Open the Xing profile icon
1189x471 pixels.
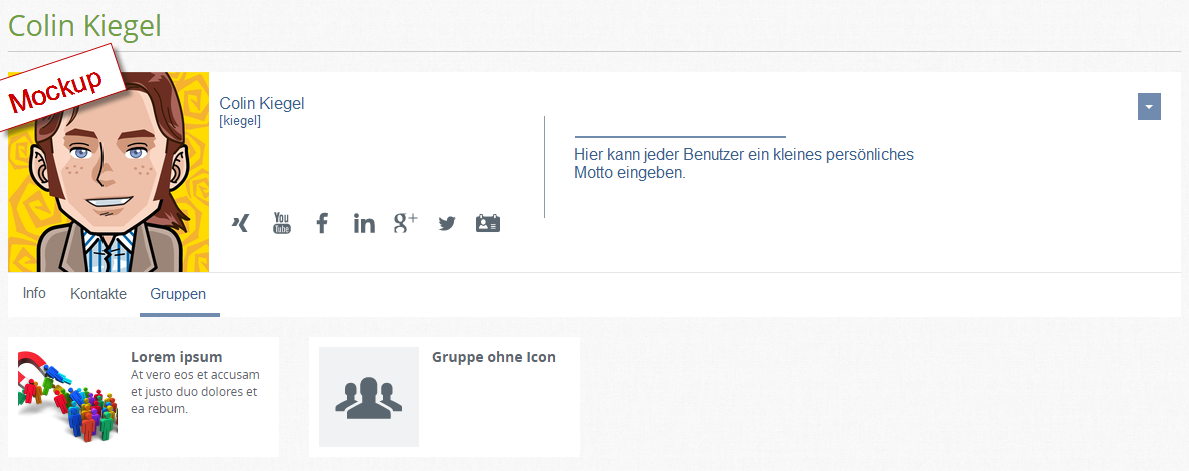240,224
